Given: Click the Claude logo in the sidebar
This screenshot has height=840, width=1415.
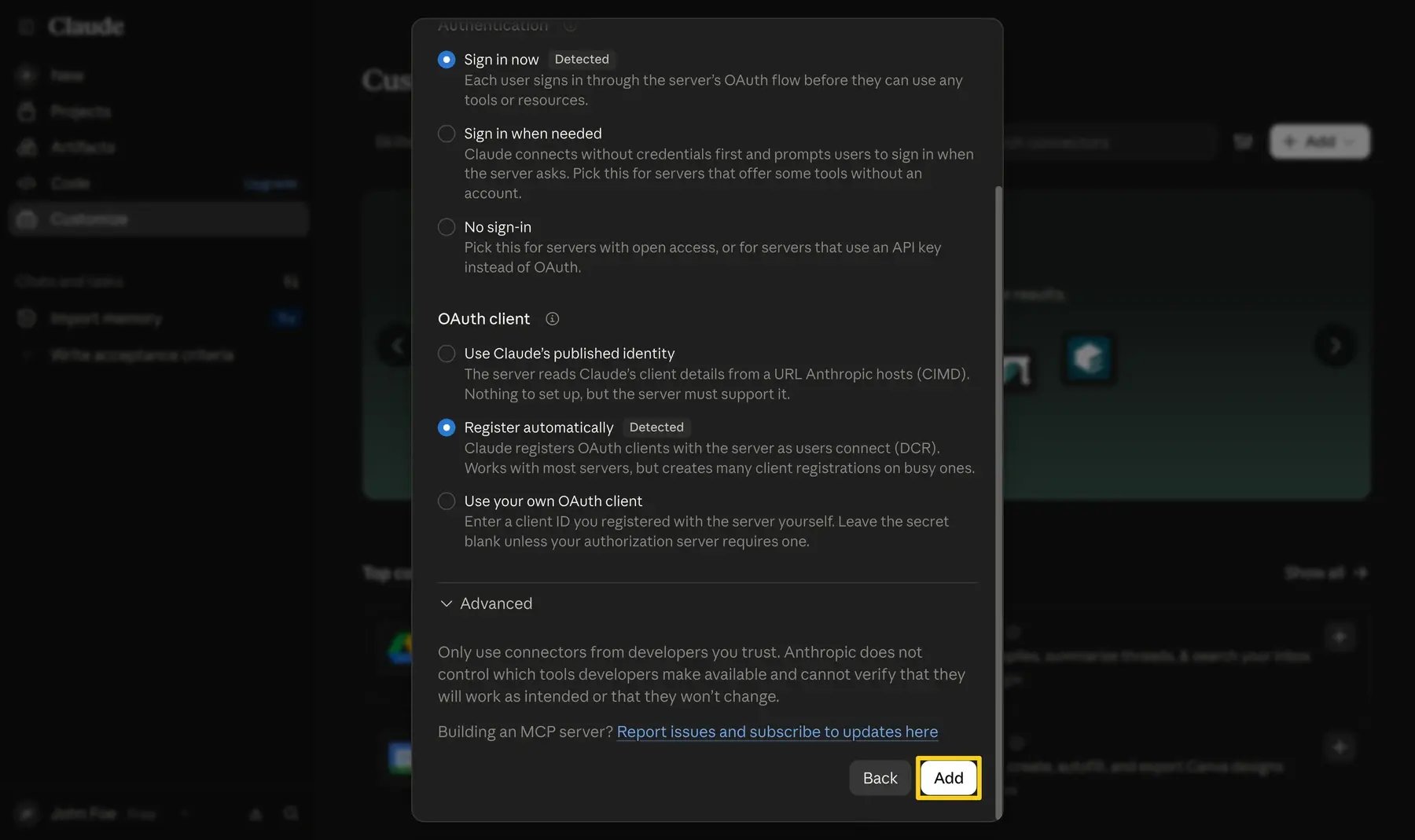Looking at the screenshot, I should tap(86, 27).
